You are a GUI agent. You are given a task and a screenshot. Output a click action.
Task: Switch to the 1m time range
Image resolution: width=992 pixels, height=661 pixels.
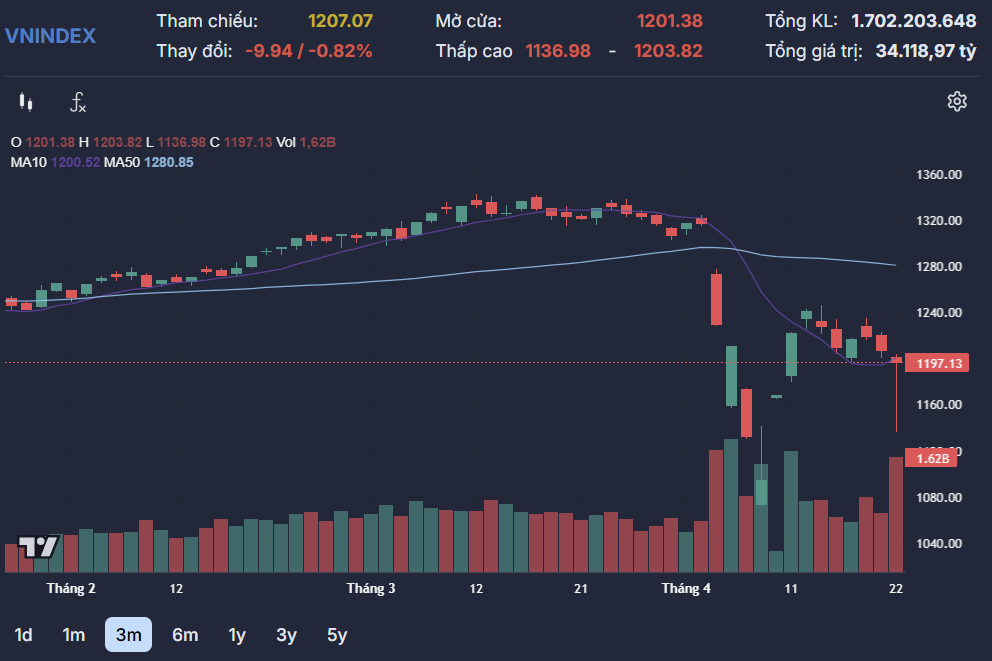point(73,634)
